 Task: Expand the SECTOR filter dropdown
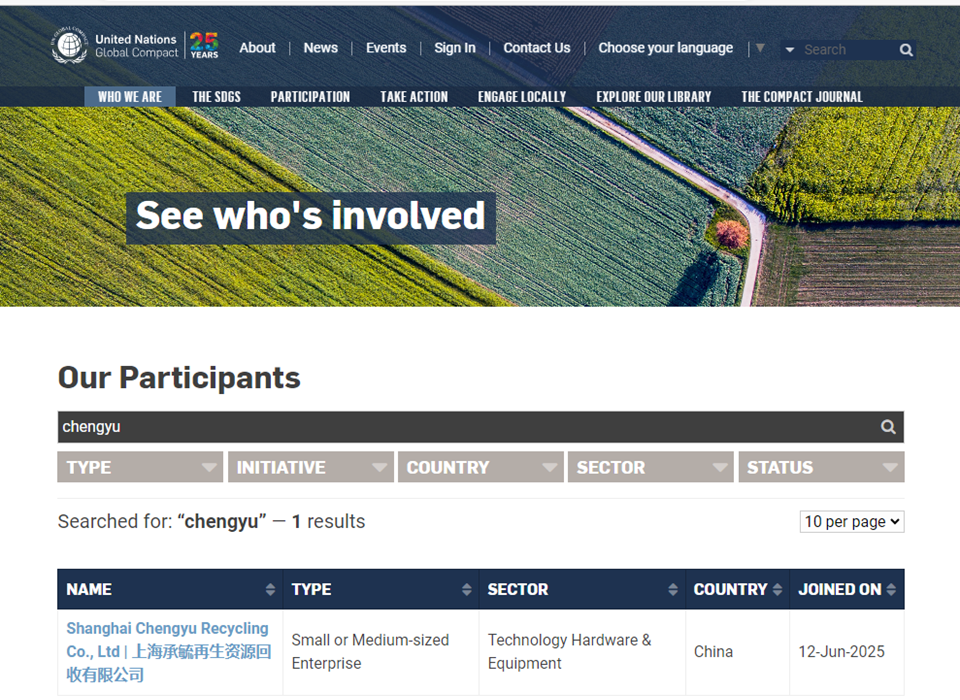pyautogui.click(x=651, y=467)
